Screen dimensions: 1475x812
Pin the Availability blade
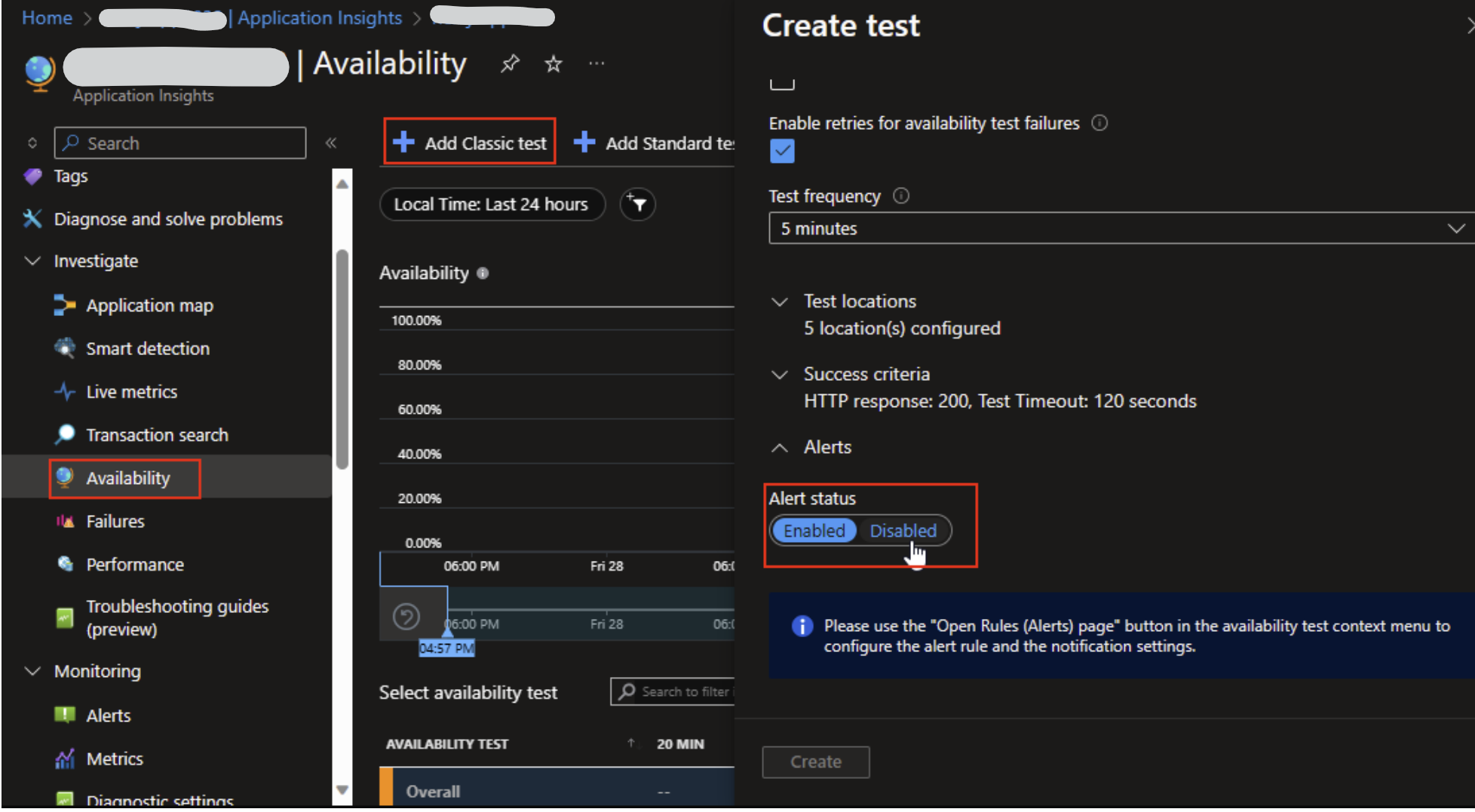pos(511,64)
